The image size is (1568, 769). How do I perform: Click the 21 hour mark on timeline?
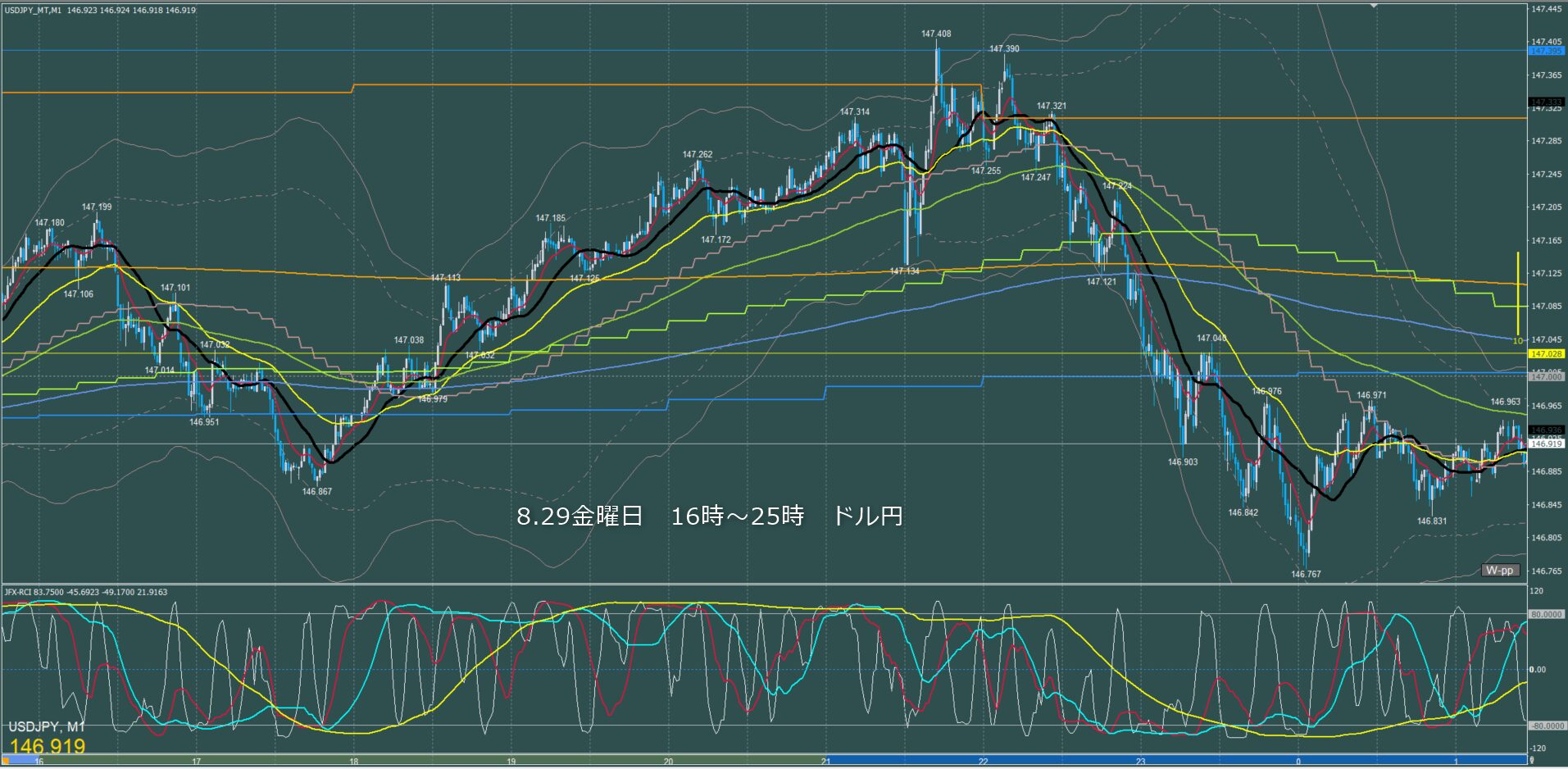(826, 762)
